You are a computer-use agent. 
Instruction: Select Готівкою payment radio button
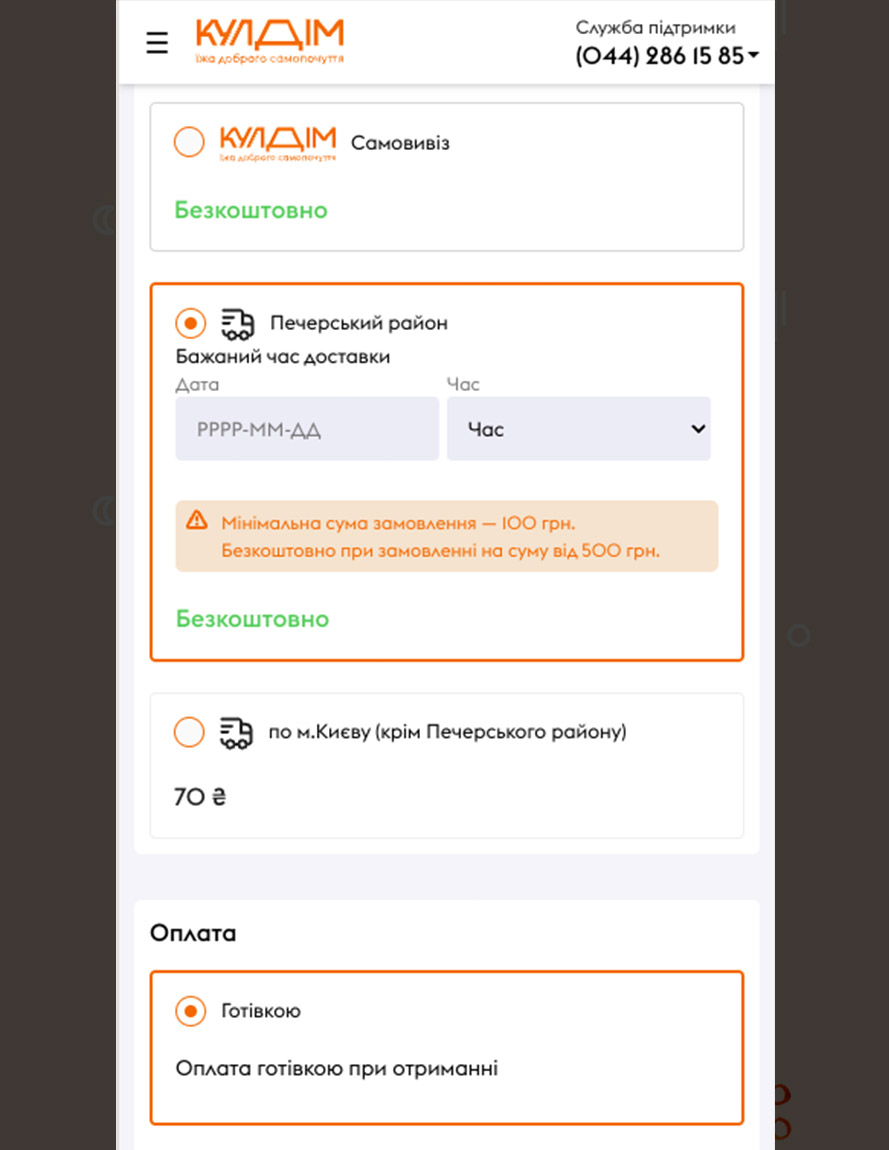click(x=190, y=1011)
